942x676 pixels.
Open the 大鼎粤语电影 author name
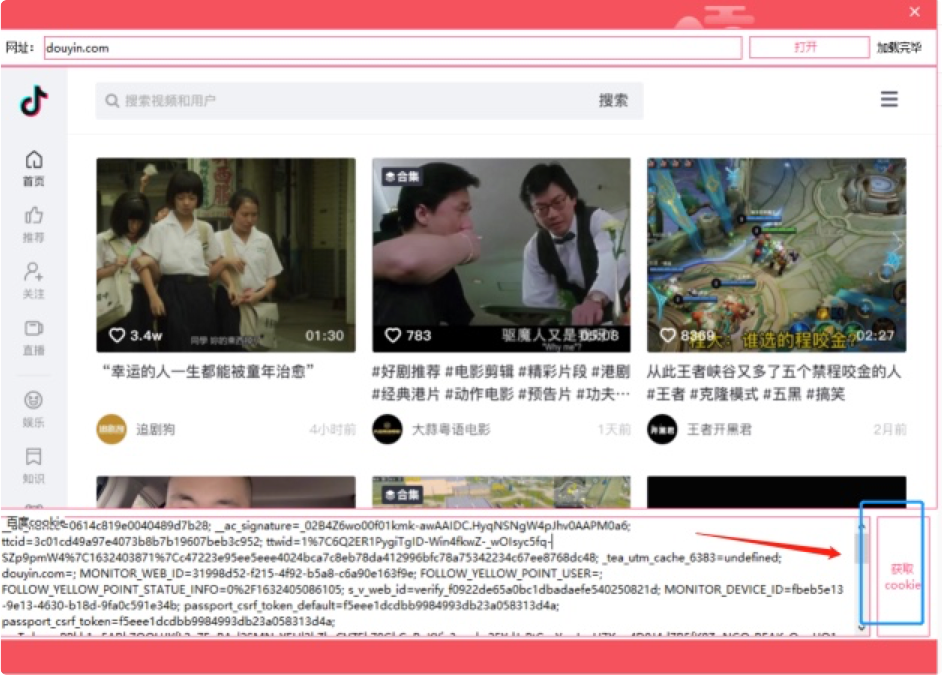pos(451,429)
